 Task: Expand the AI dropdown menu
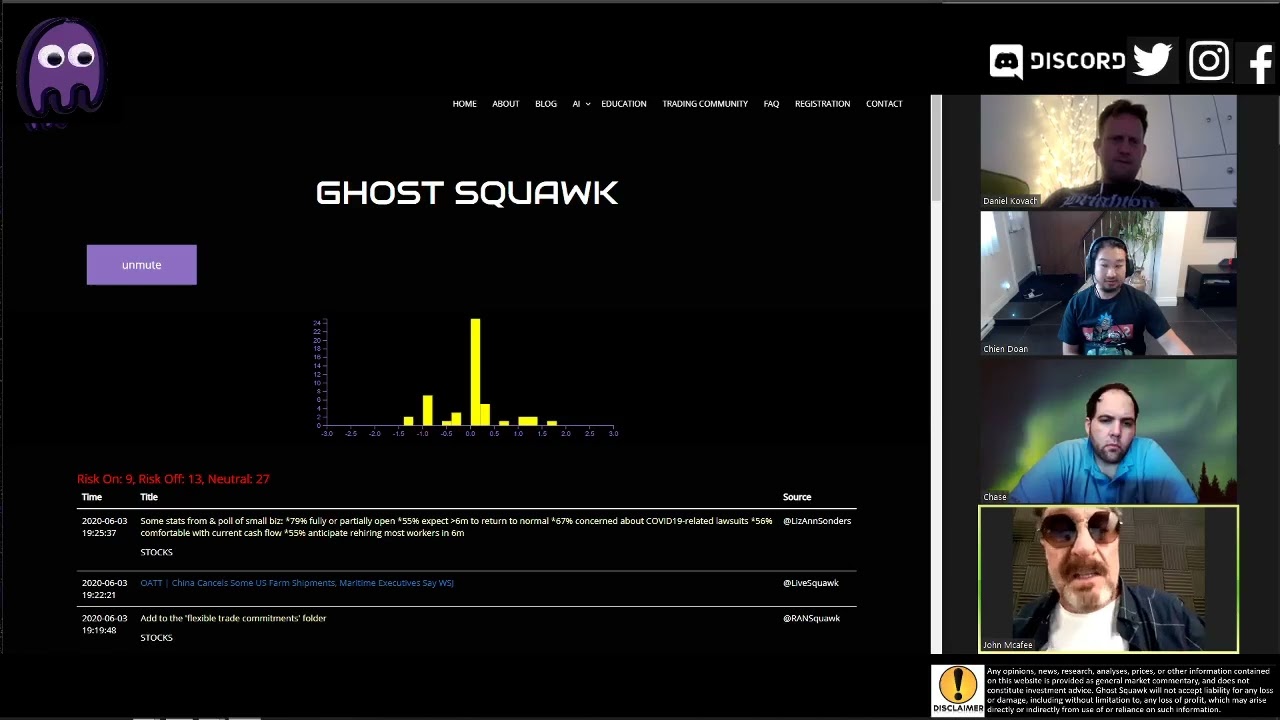581,104
